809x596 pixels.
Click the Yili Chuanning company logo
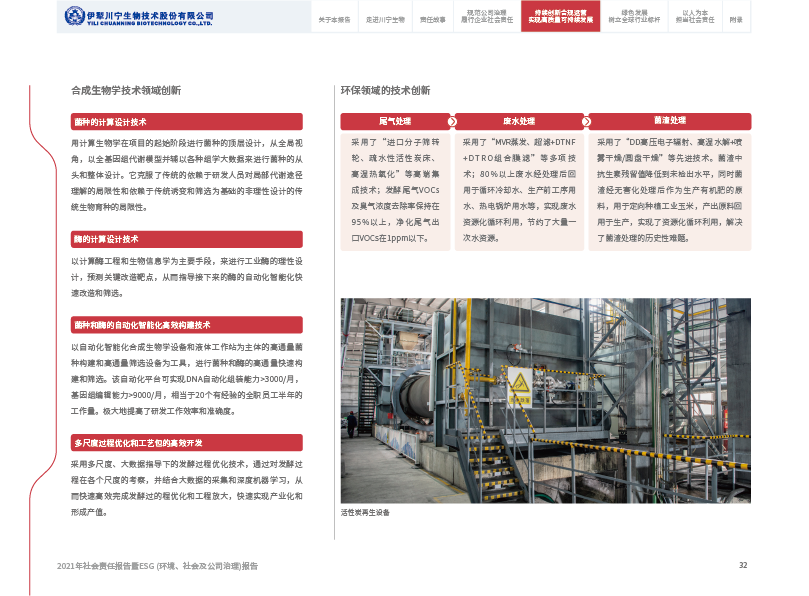[x=139, y=17]
